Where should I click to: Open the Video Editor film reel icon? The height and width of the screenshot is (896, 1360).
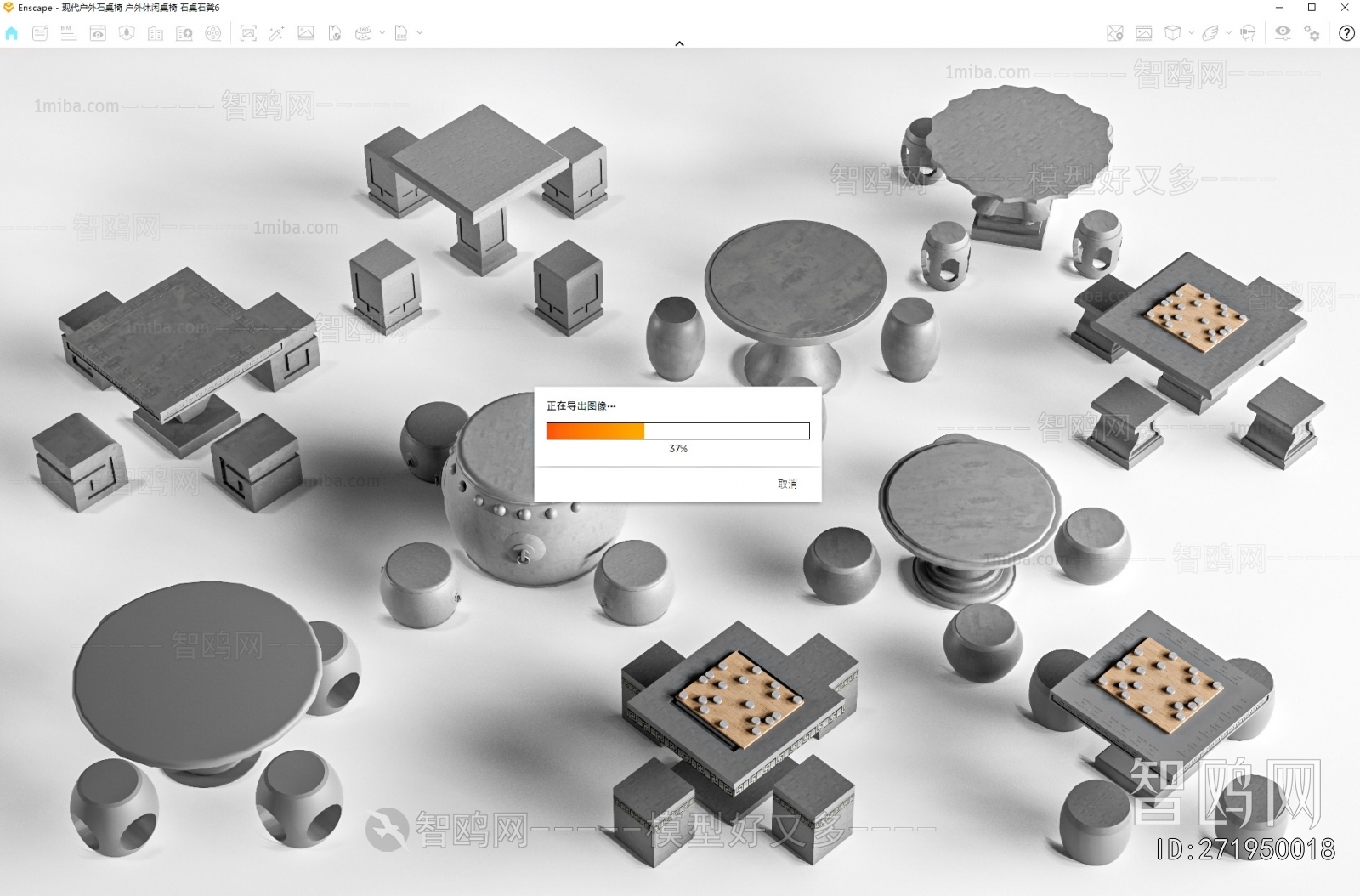[x=213, y=33]
